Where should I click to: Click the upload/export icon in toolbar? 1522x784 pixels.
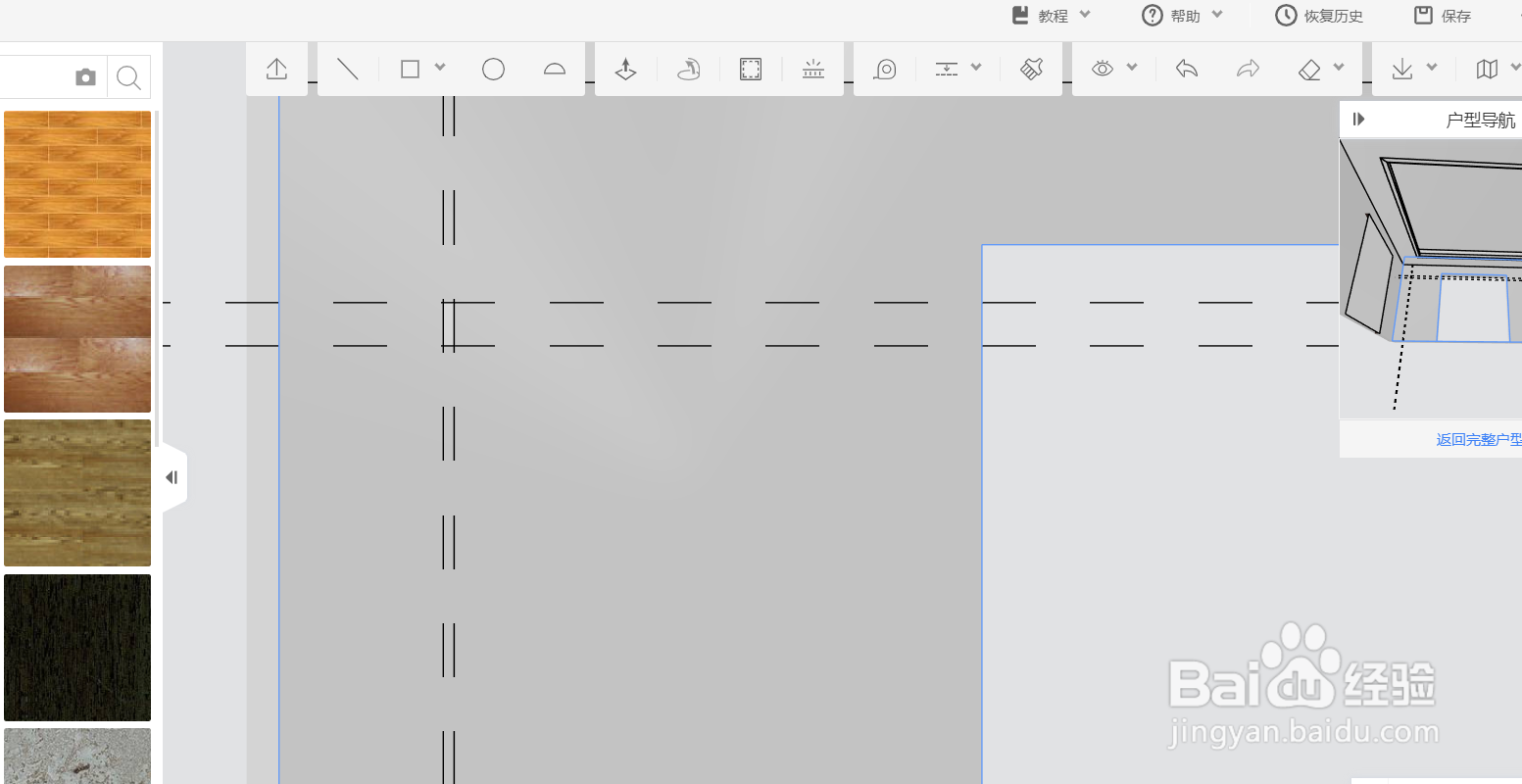[276, 69]
